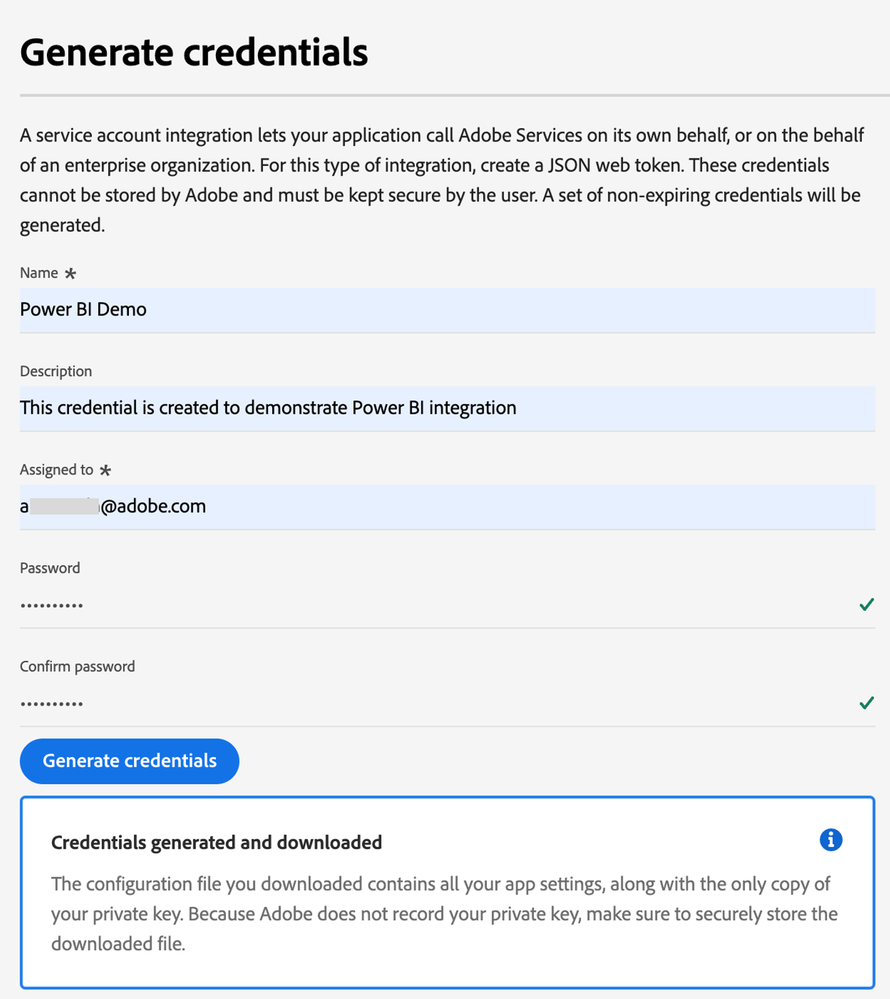The width and height of the screenshot is (890, 999).
Task: Click the Description field label
Action: point(56,371)
